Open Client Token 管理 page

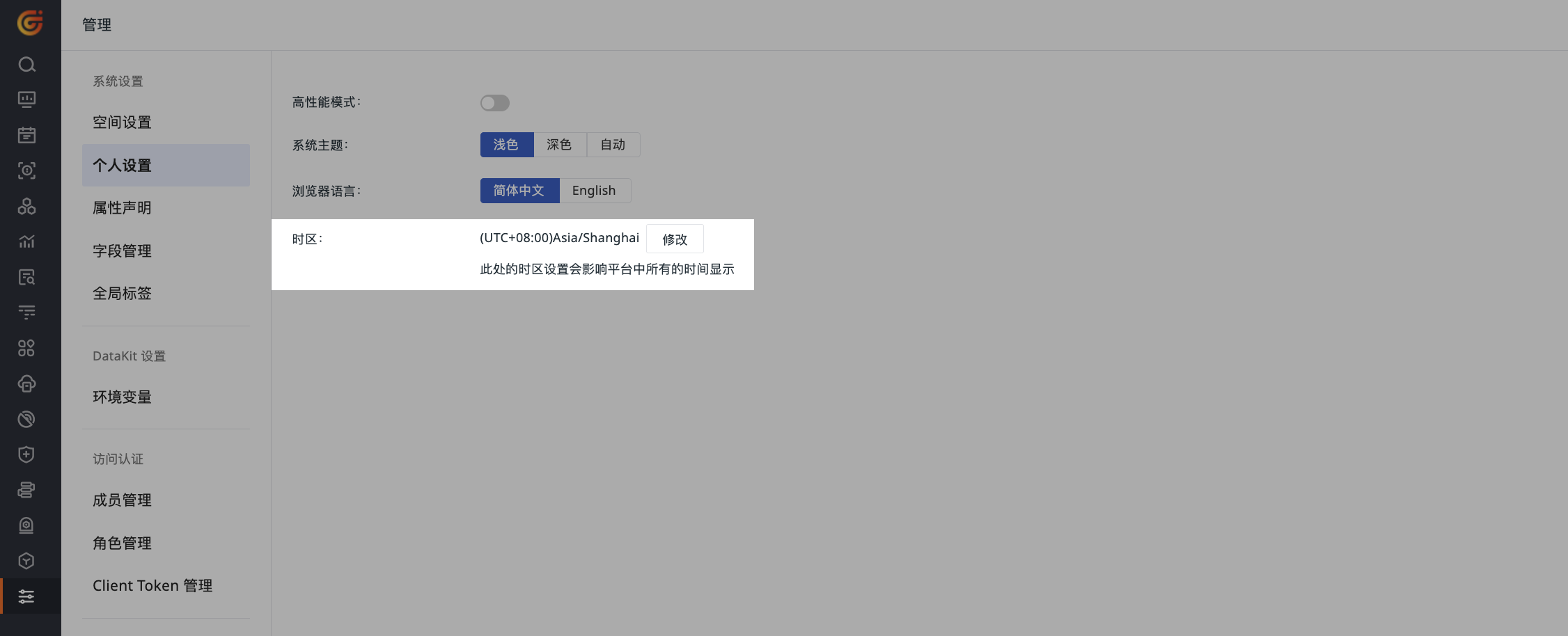[152, 586]
